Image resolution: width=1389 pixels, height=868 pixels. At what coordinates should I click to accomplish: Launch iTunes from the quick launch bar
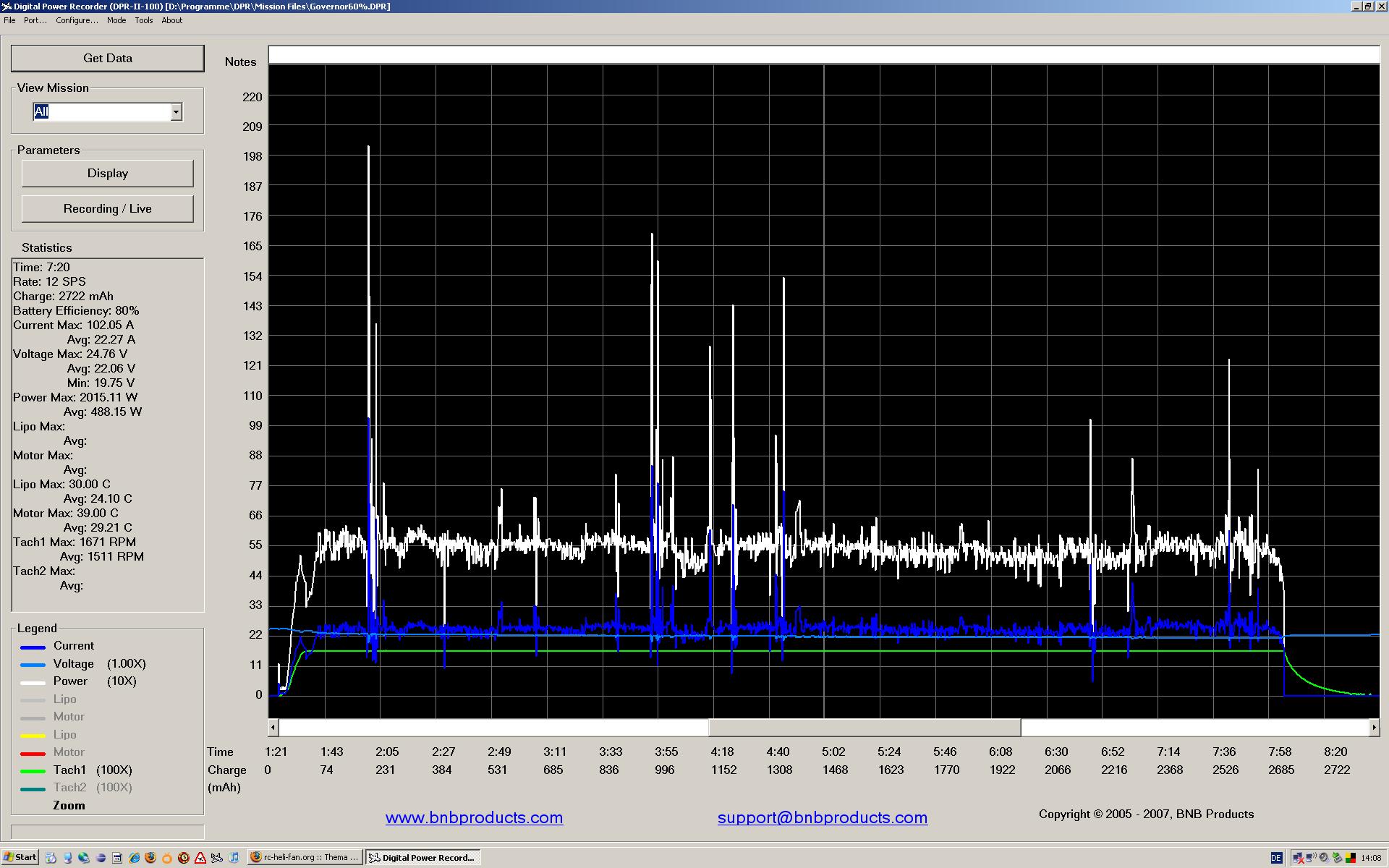click(234, 857)
